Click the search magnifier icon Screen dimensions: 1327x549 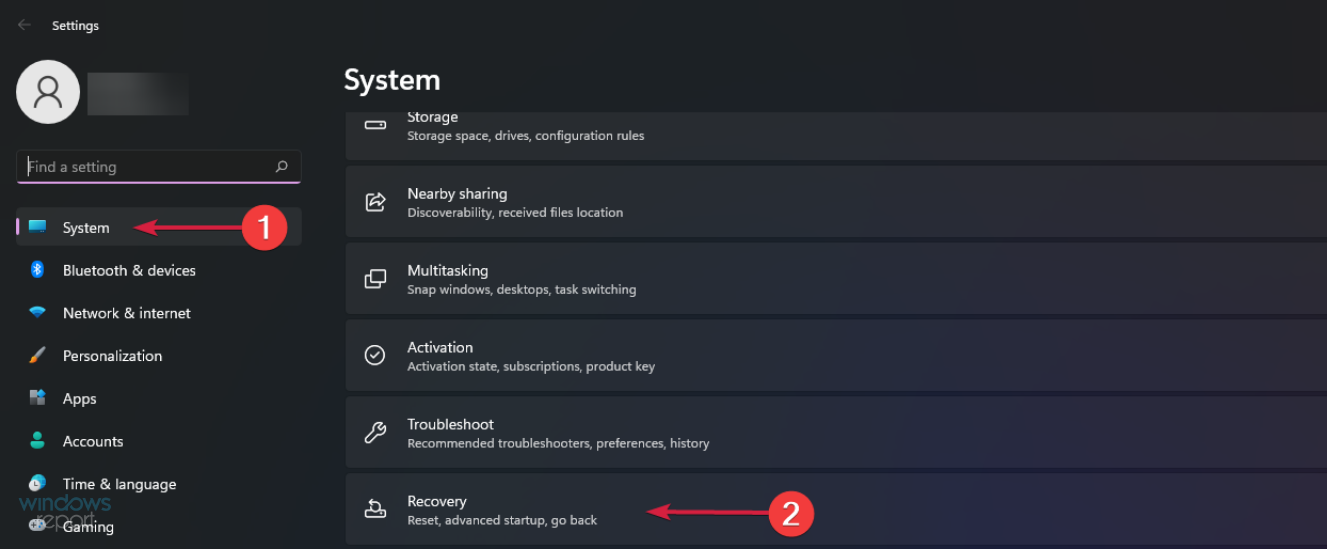[282, 167]
